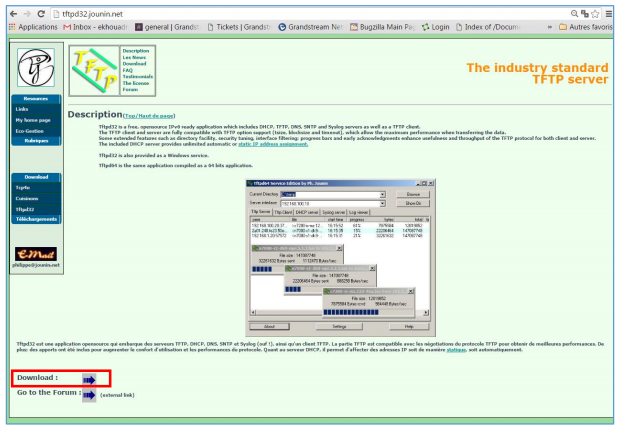Click Download in the TFTP link menu
Screen dimensions: 617x432
pos(134,64)
